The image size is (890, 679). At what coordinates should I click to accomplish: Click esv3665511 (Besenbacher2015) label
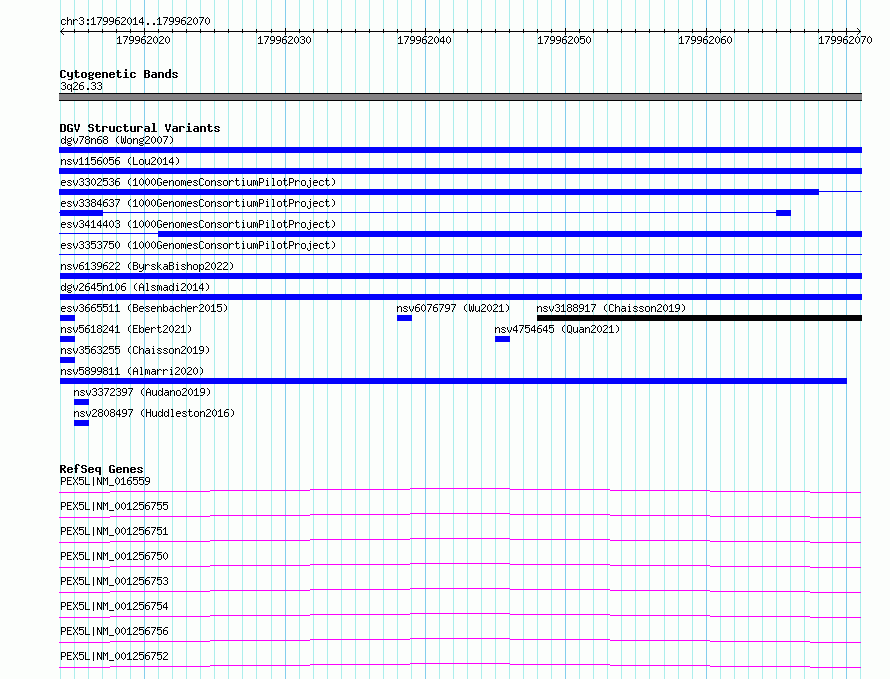(144, 308)
